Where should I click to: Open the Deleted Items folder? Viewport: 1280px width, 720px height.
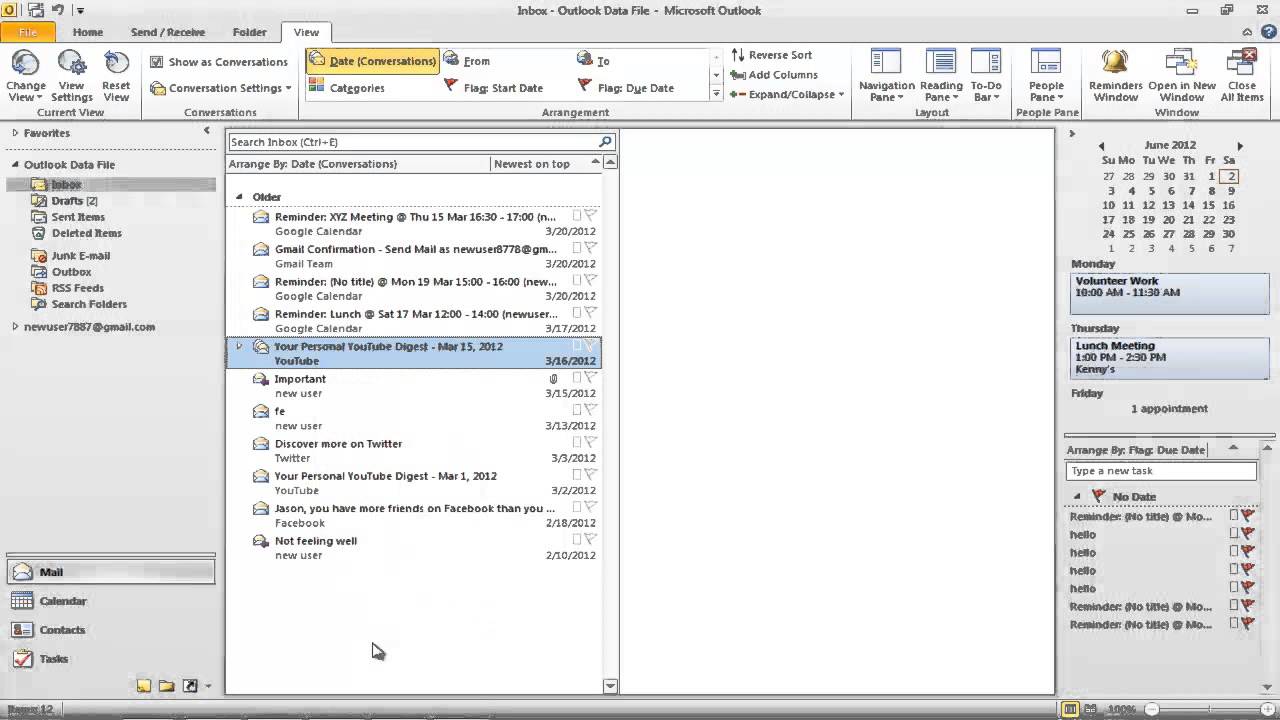click(x=86, y=233)
